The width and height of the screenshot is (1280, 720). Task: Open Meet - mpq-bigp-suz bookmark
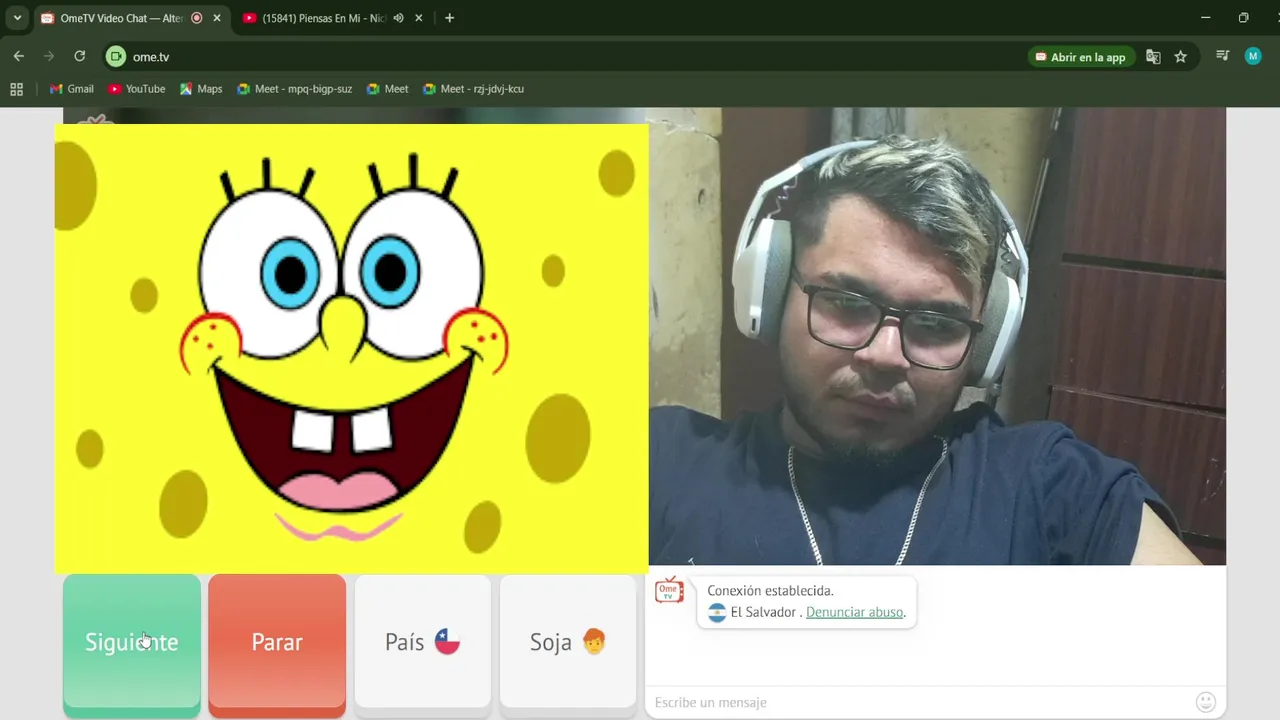point(295,89)
